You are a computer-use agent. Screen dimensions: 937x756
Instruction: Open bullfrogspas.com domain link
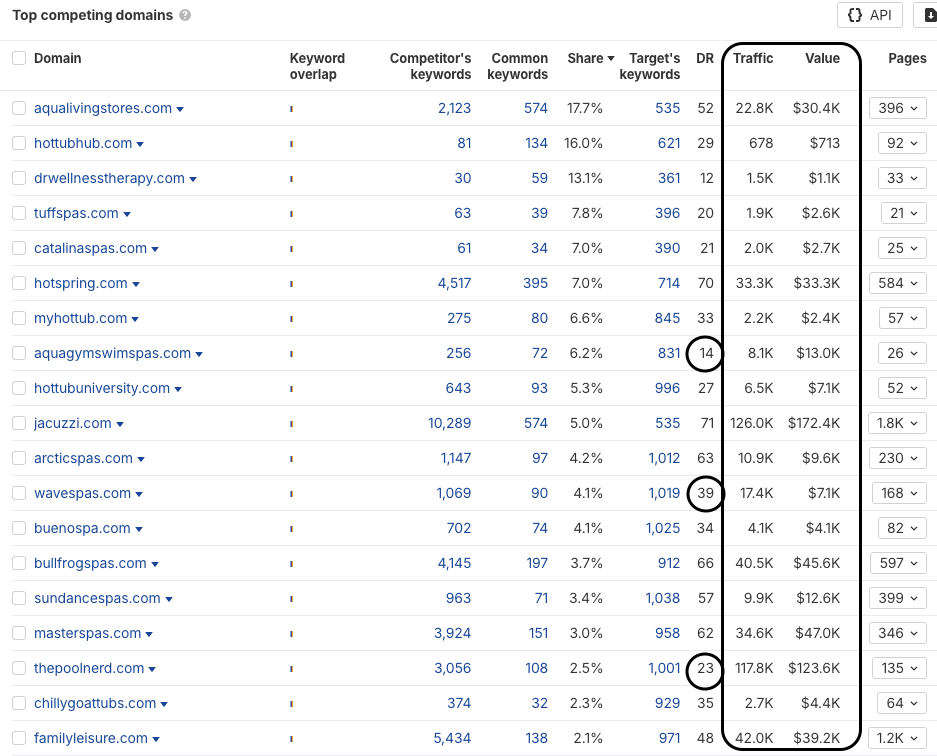click(90, 563)
